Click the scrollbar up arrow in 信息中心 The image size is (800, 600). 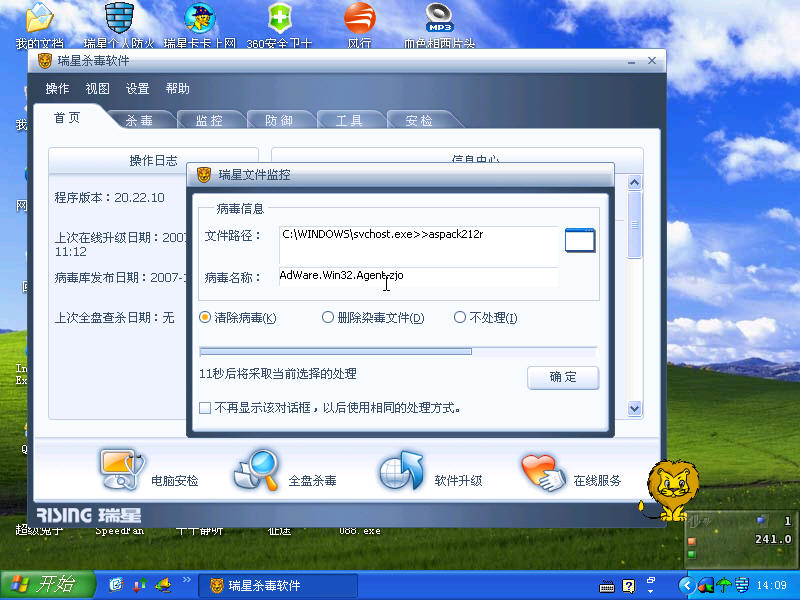coord(634,182)
